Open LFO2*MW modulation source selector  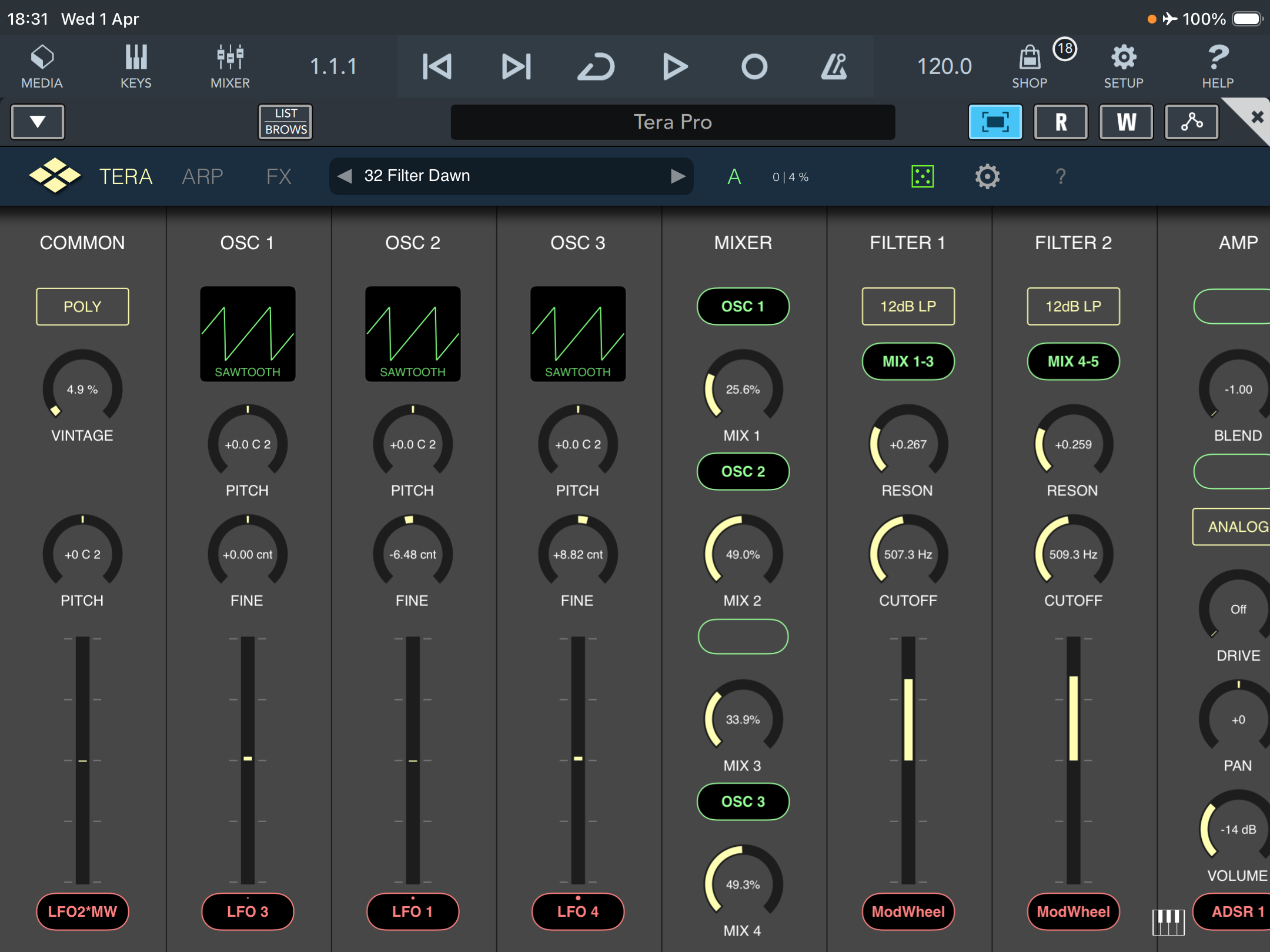pos(82,911)
